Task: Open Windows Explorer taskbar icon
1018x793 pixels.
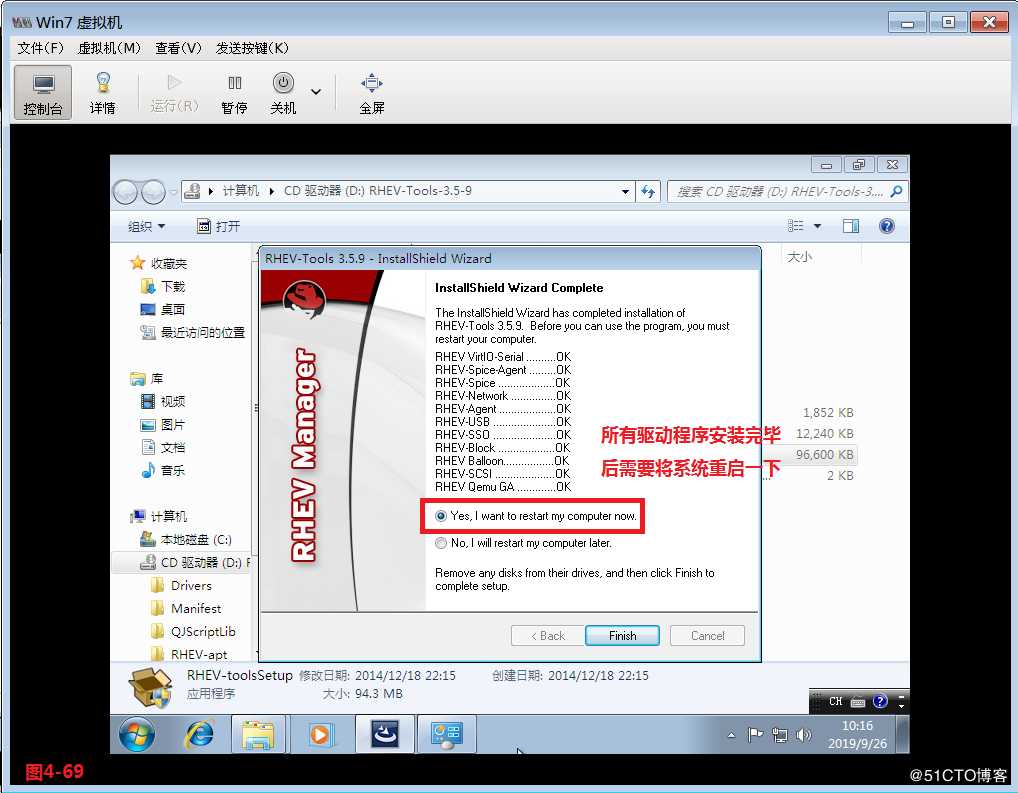Action: coord(258,735)
